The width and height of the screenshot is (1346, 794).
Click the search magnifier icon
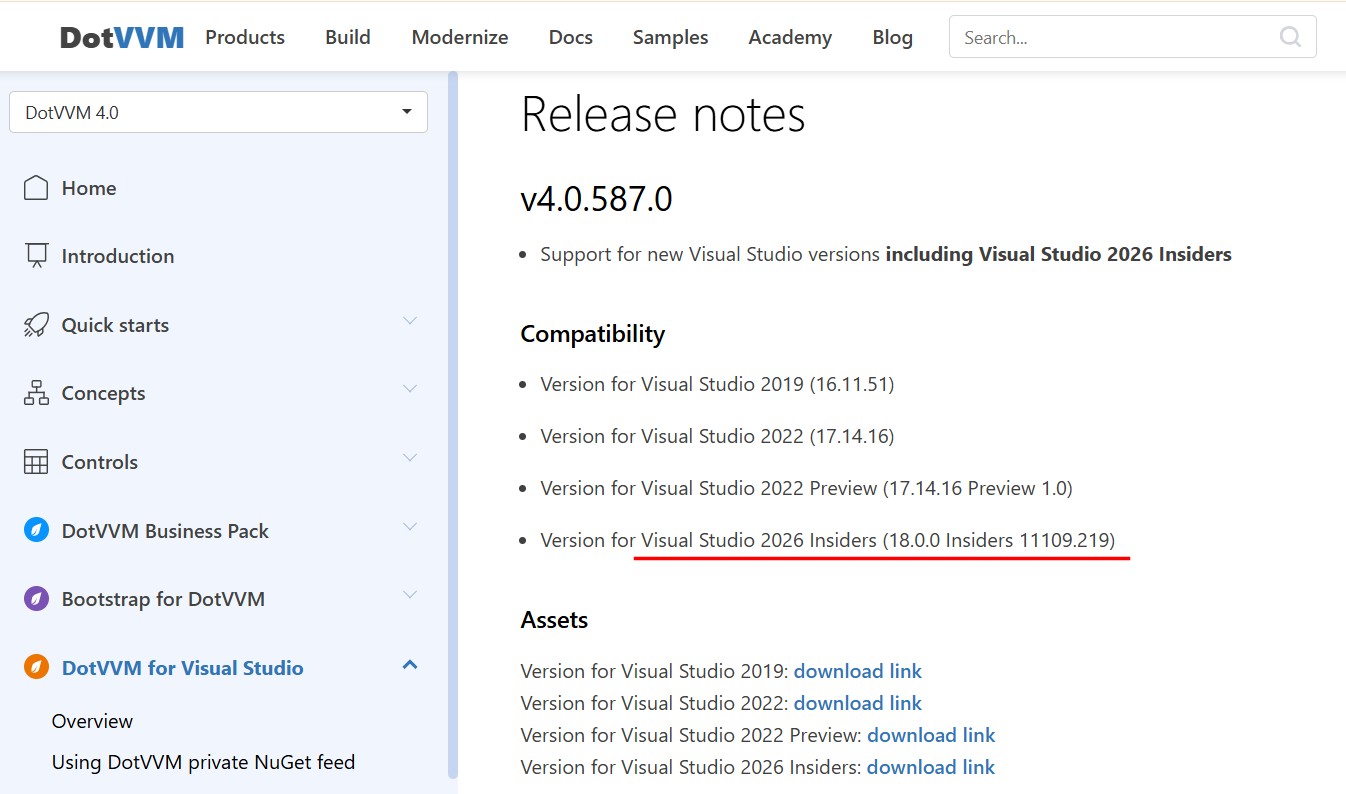pos(1290,37)
